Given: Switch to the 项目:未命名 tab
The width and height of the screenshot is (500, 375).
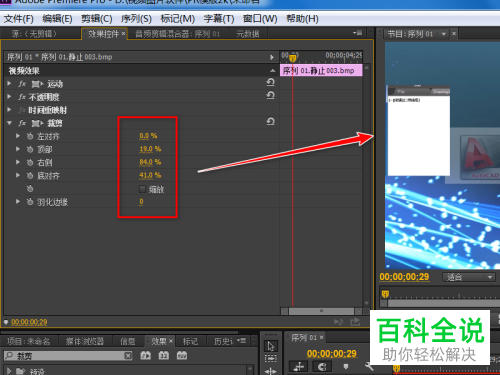Looking at the screenshot, I should tap(29, 341).
